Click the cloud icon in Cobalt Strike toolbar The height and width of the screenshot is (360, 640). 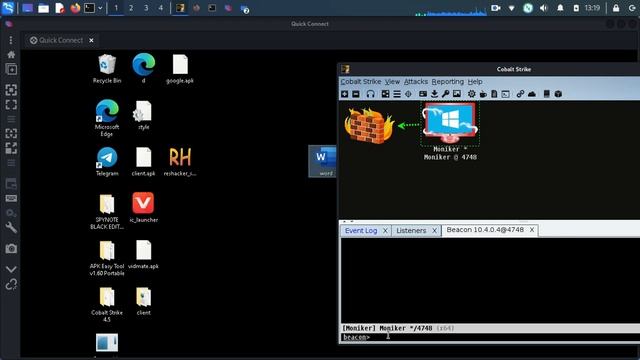pyautogui.click(x=531, y=94)
